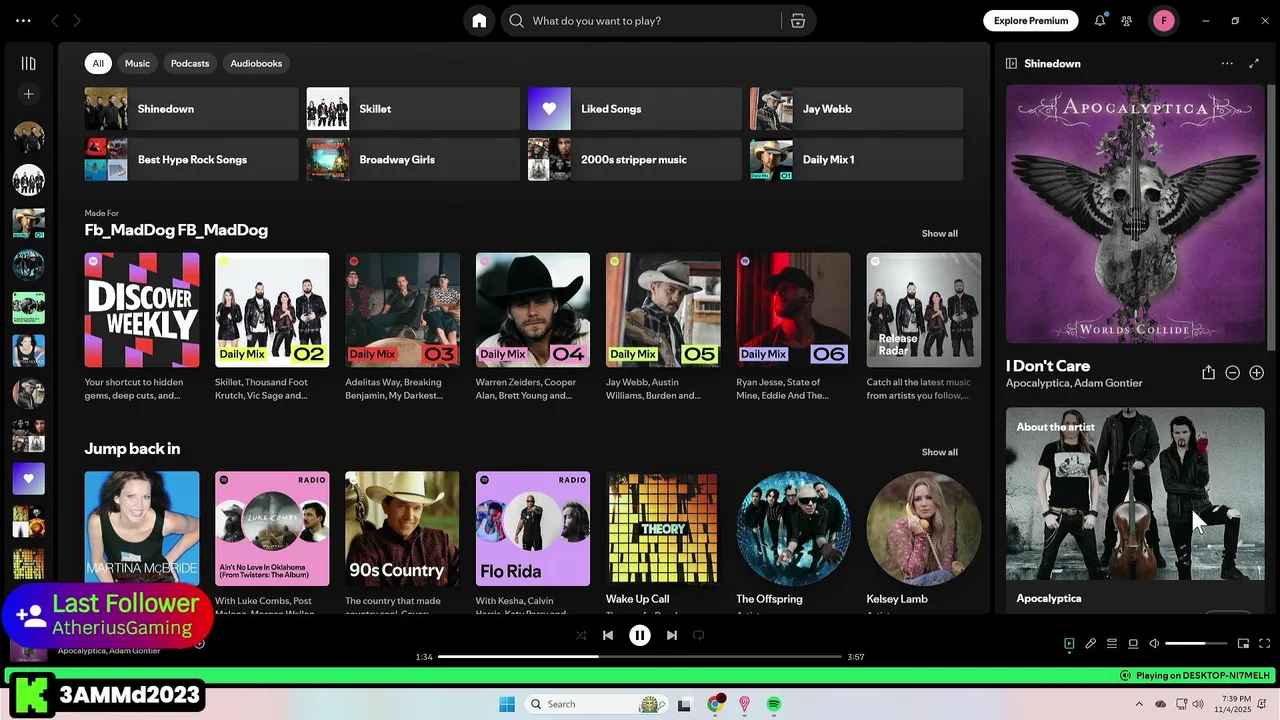This screenshot has width=1280, height=720.
Task: Toggle repeat mode
Action: click(x=699, y=635)
